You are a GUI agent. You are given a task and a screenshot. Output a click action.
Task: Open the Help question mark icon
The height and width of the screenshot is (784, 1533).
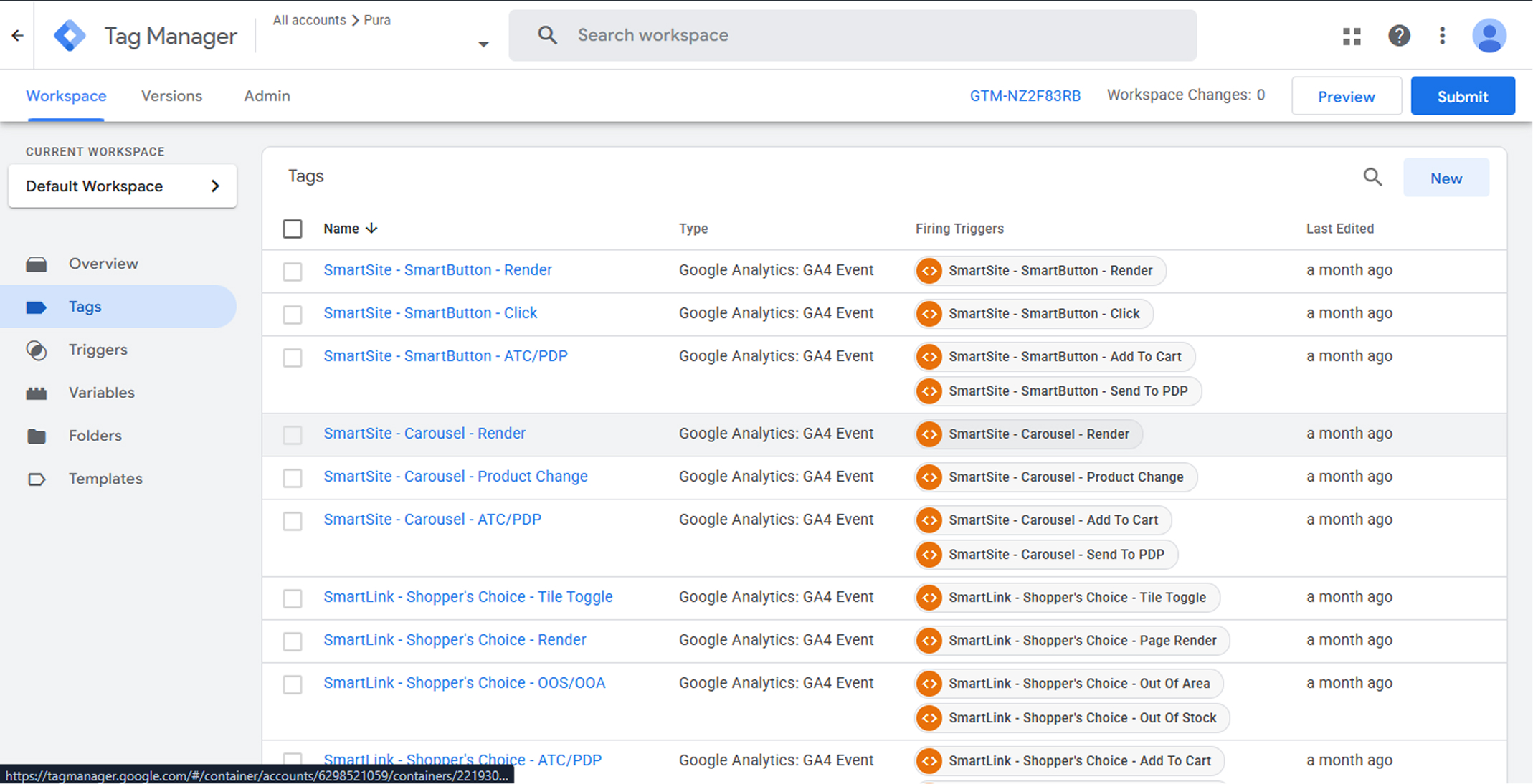[x=1399, y=35]
